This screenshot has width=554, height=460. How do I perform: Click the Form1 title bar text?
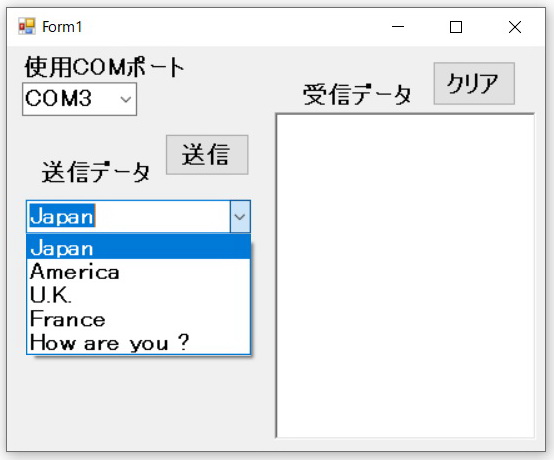click(62, 27)
